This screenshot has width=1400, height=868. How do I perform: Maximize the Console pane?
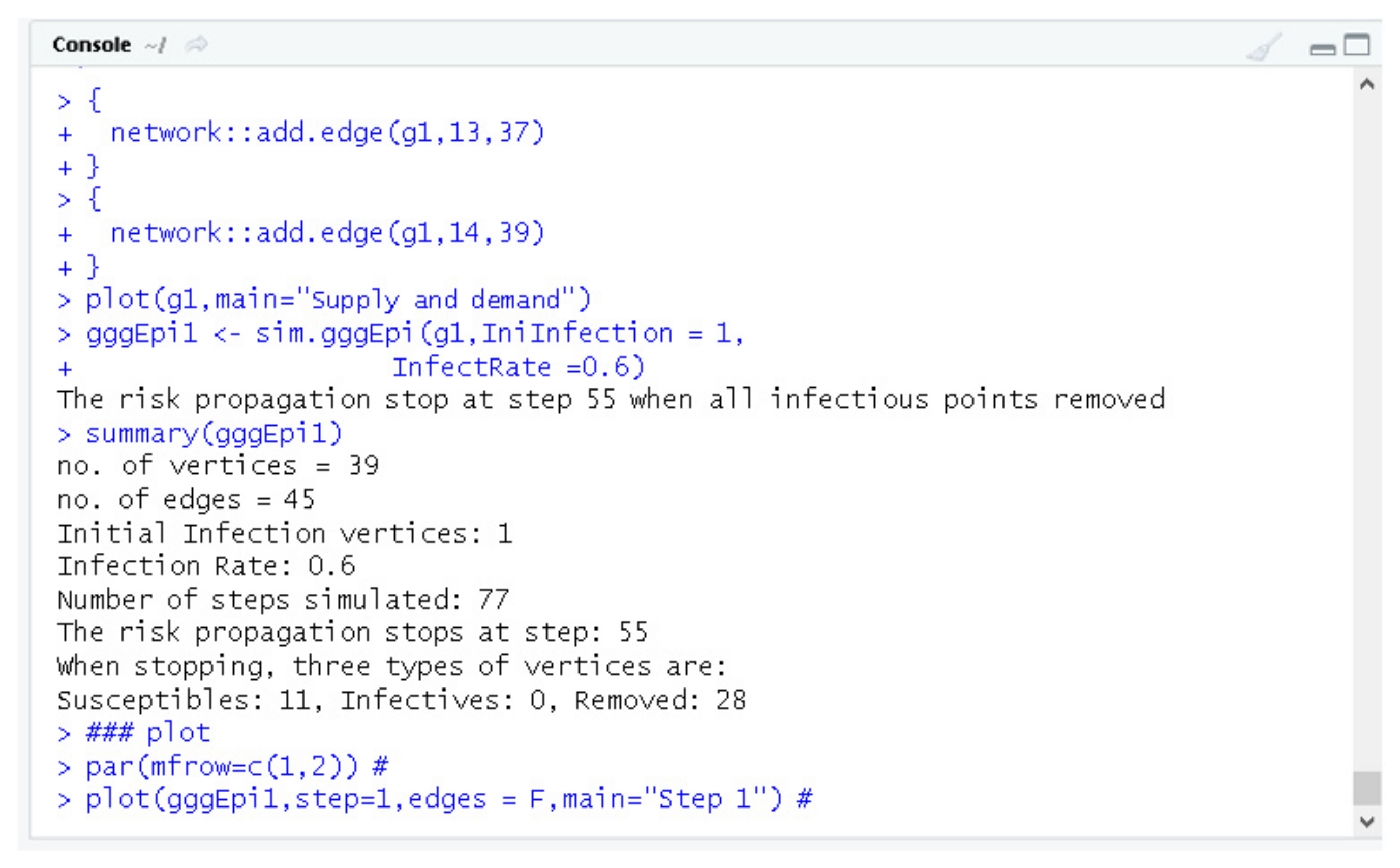click(1357, 45)
